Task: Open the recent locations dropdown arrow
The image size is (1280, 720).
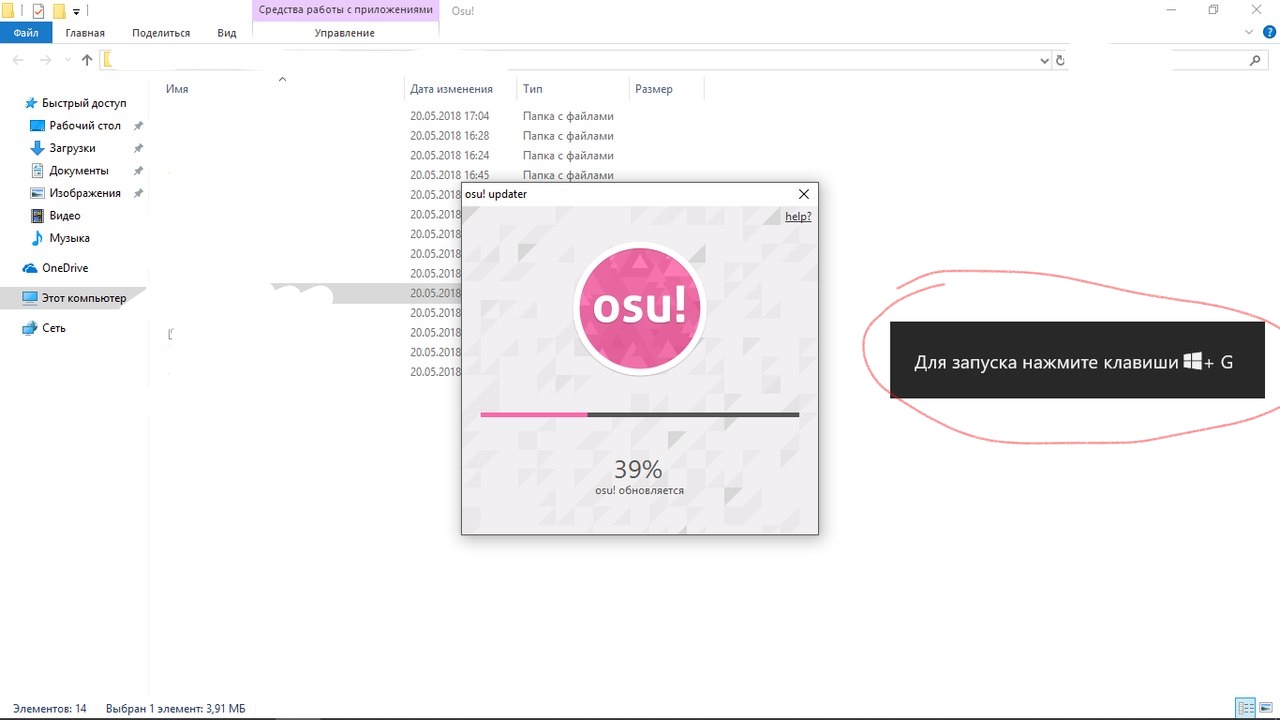Action: click(x=66, y=61)
